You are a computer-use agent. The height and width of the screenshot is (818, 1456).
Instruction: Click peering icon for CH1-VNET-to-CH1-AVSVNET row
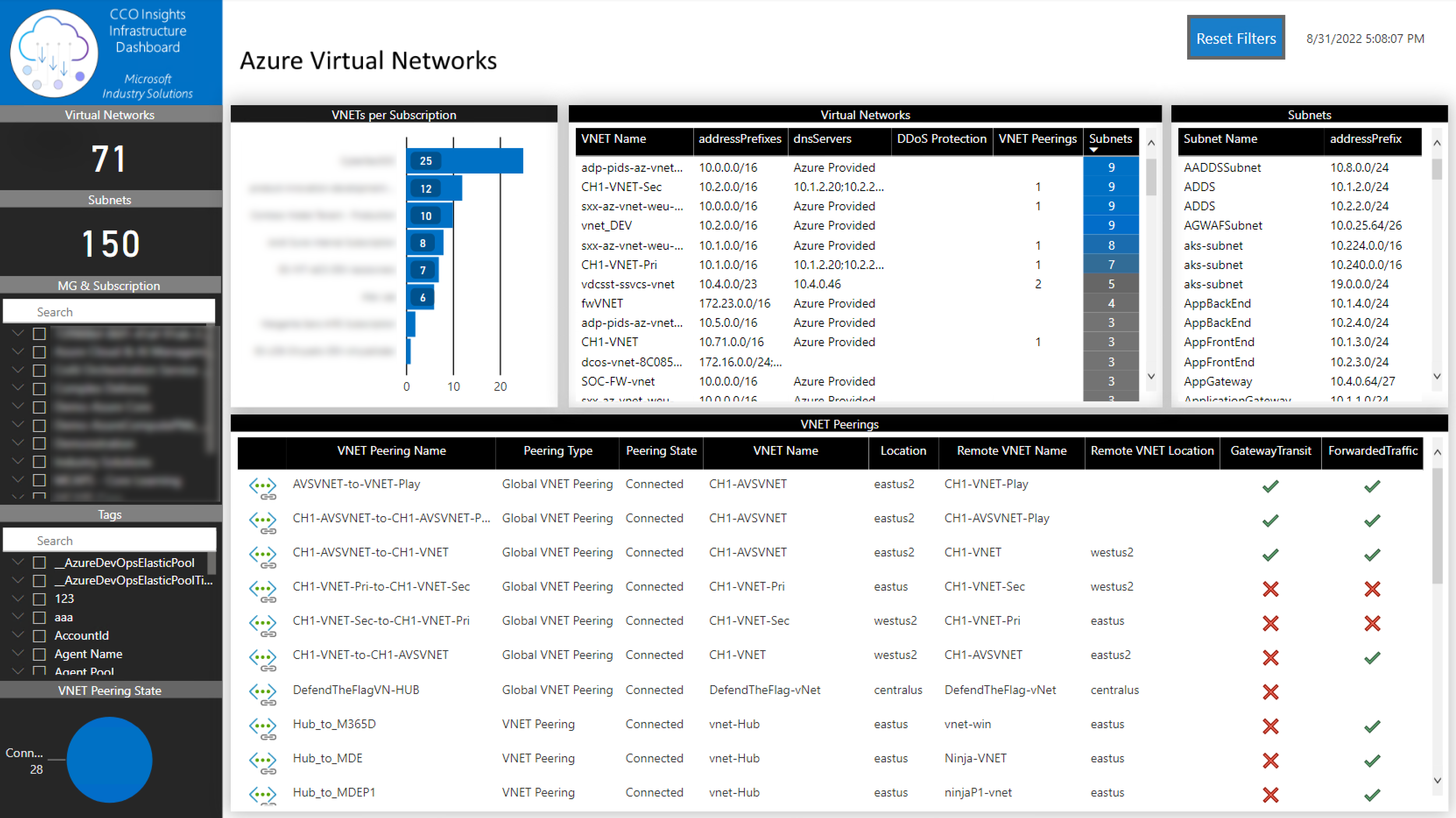263,659
